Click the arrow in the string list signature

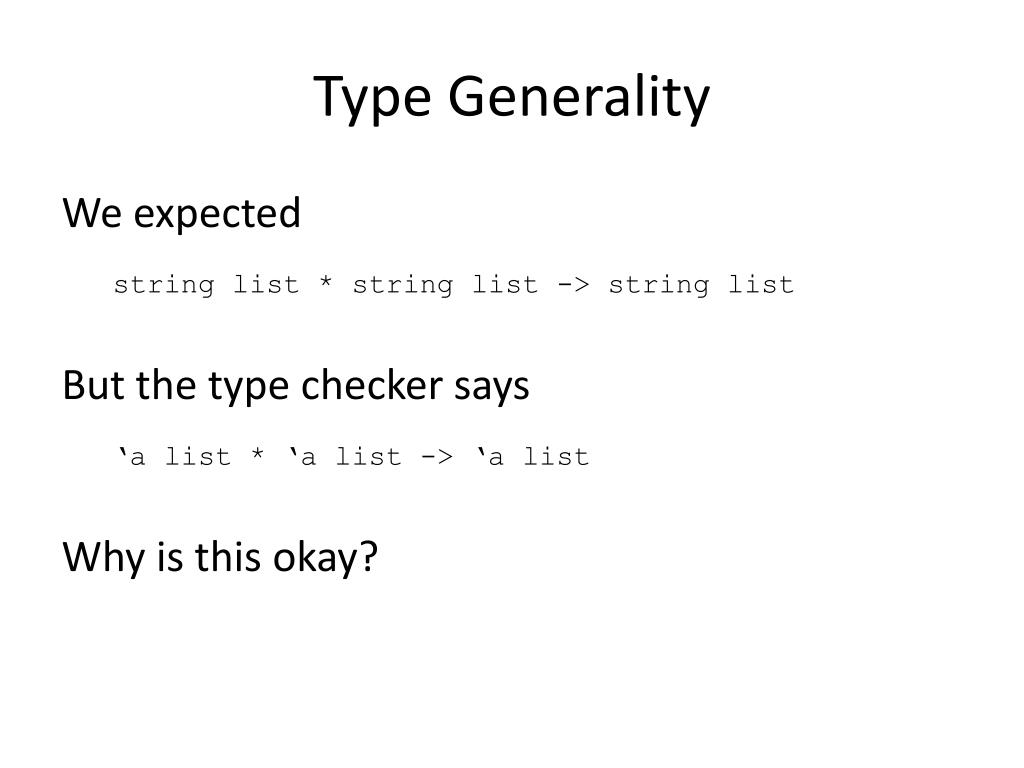click(573, 285)
